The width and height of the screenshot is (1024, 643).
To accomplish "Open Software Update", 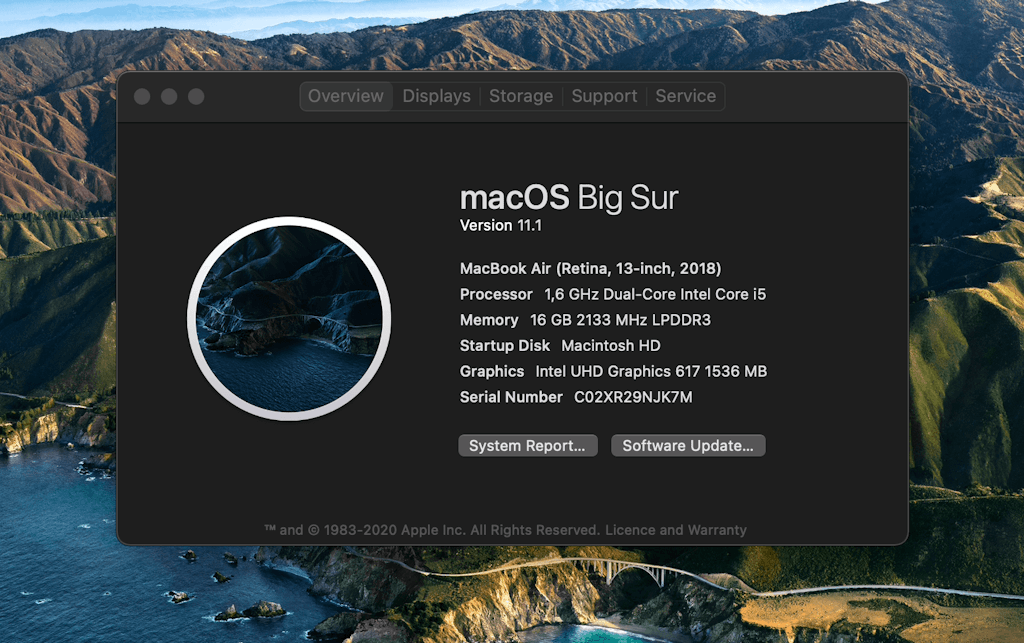I will 687,445.
